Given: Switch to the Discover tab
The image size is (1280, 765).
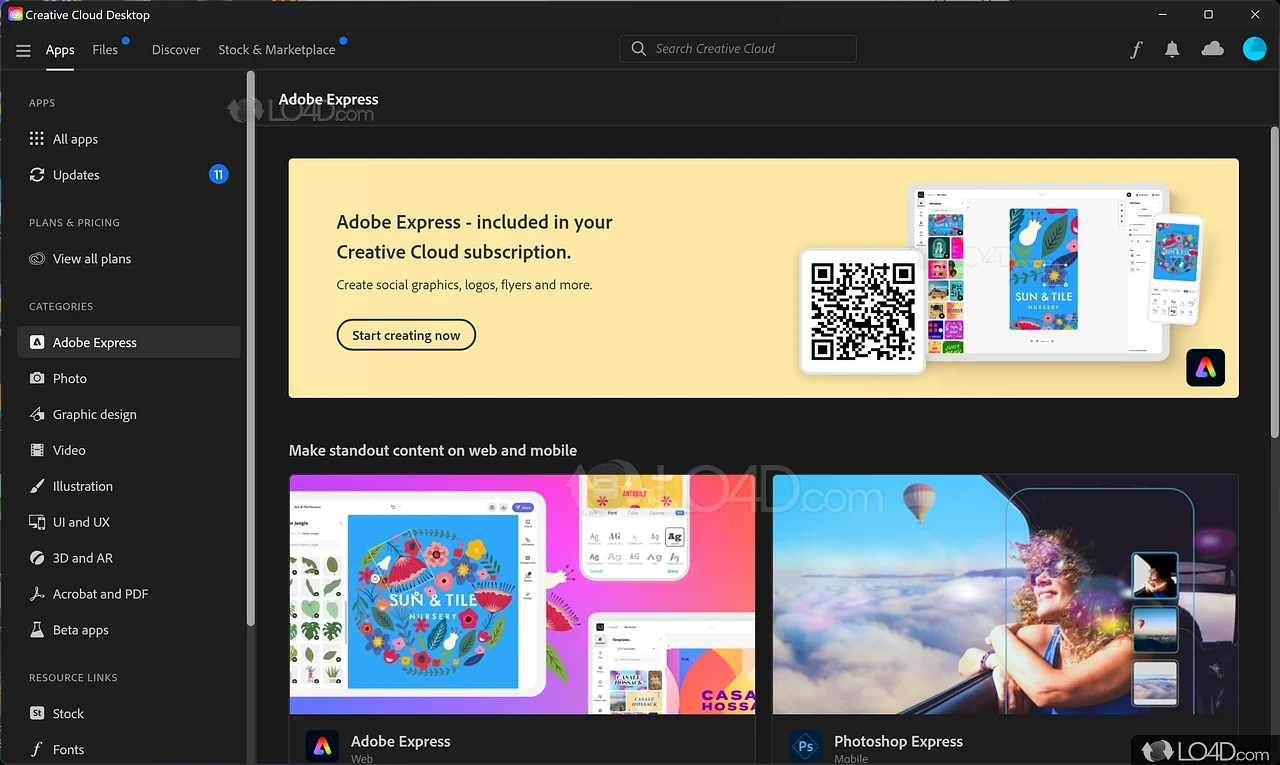Looking at the screenshot, I should click(x=176, y=50).
